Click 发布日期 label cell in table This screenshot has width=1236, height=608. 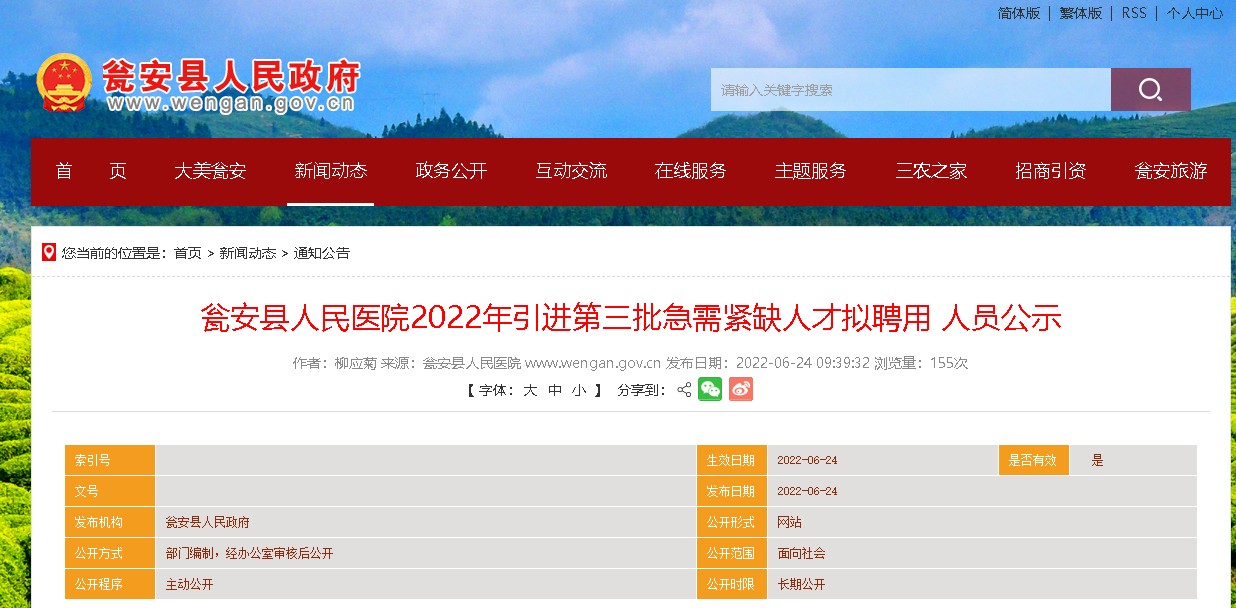731,491
